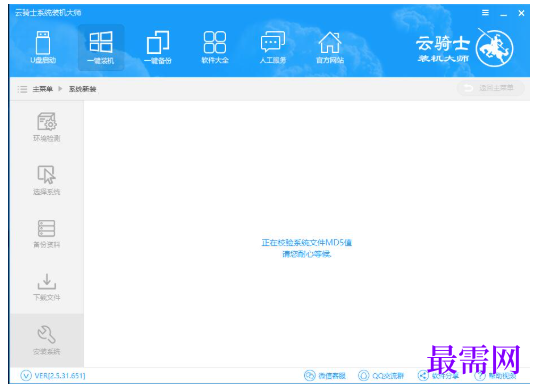Close the 云骑士 window
The height and width of the screenshot is (391, 539).
pyautogui.click(x=521, y=13)
